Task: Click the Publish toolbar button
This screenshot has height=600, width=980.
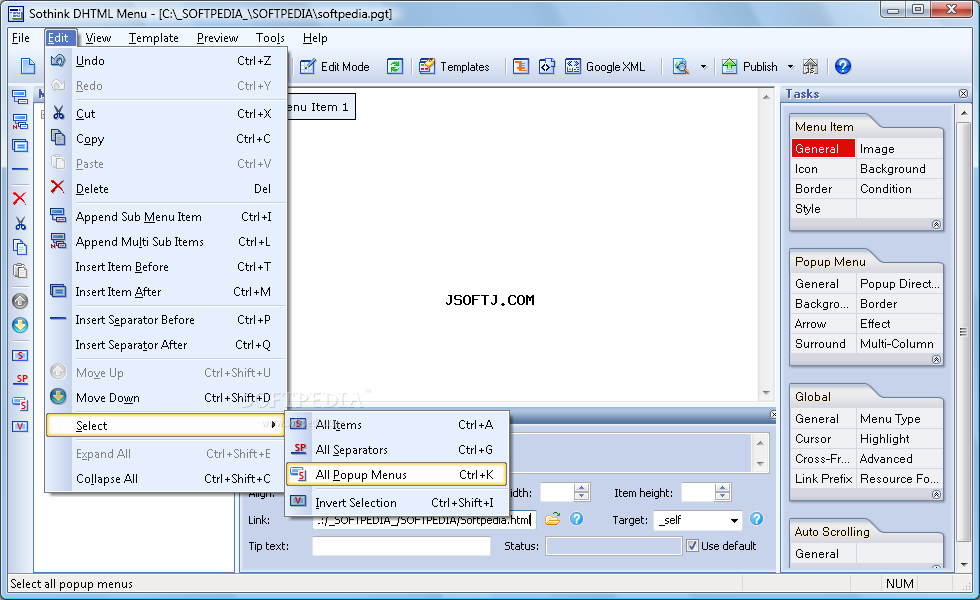Action: click(750, 66)
